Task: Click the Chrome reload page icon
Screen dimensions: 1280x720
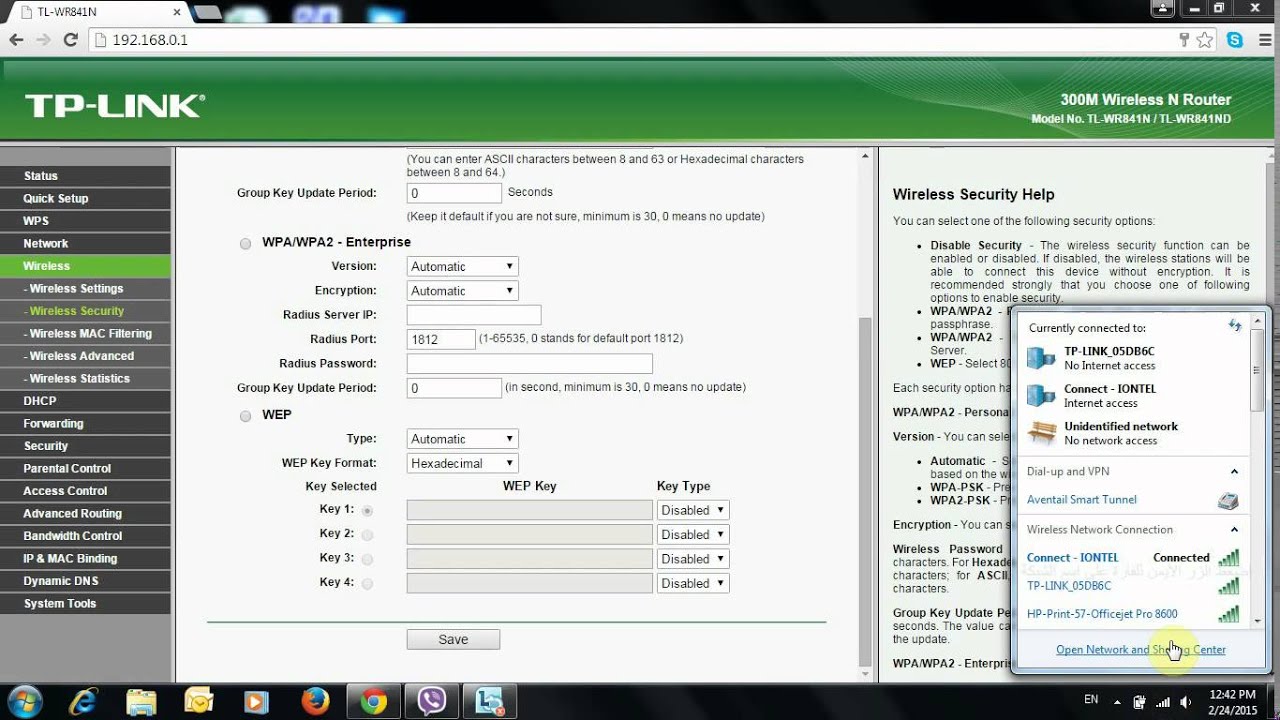Action: click(70, 40)
